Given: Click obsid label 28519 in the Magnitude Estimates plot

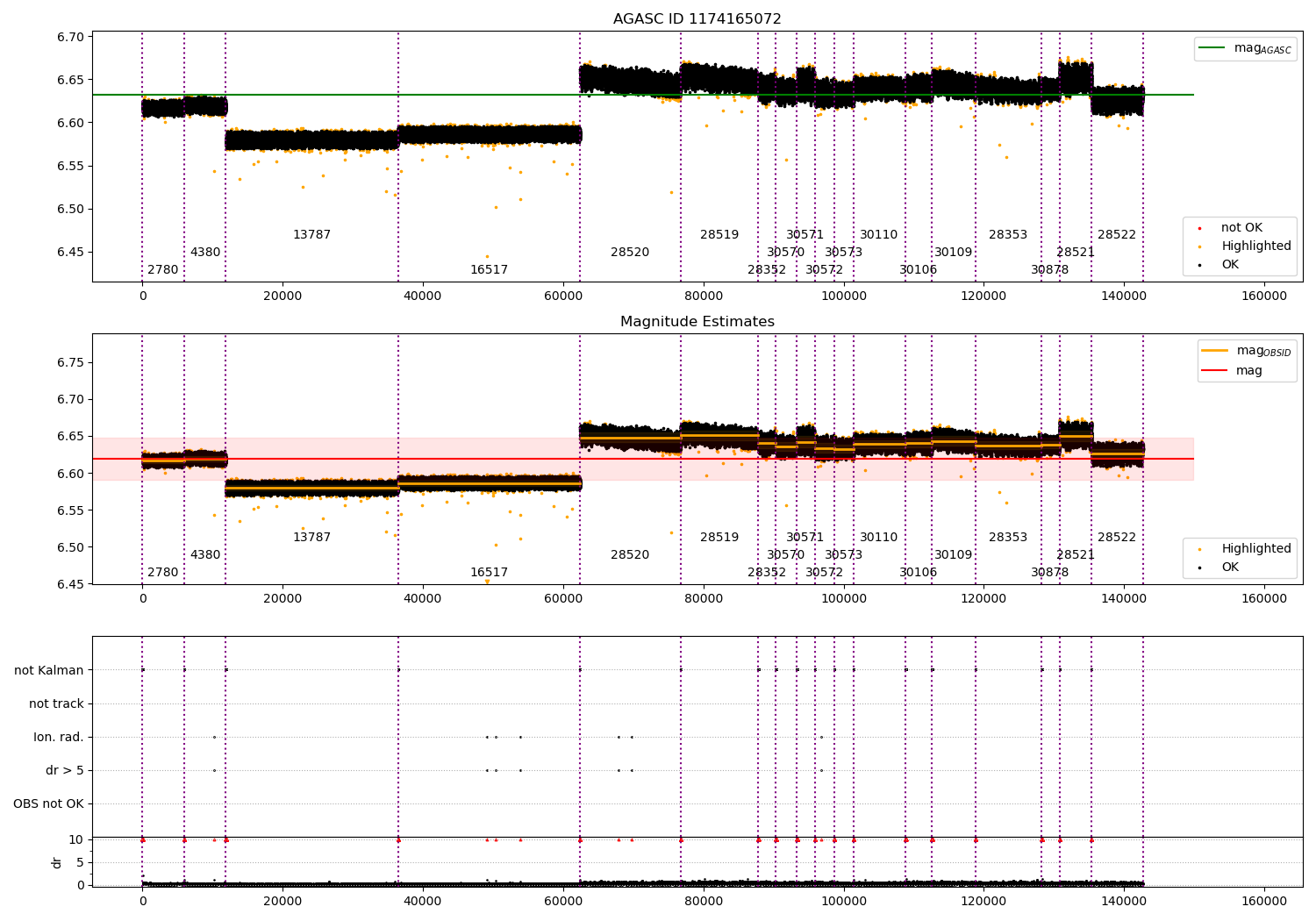Looking at the screenshot, I should tap(719, 538).
